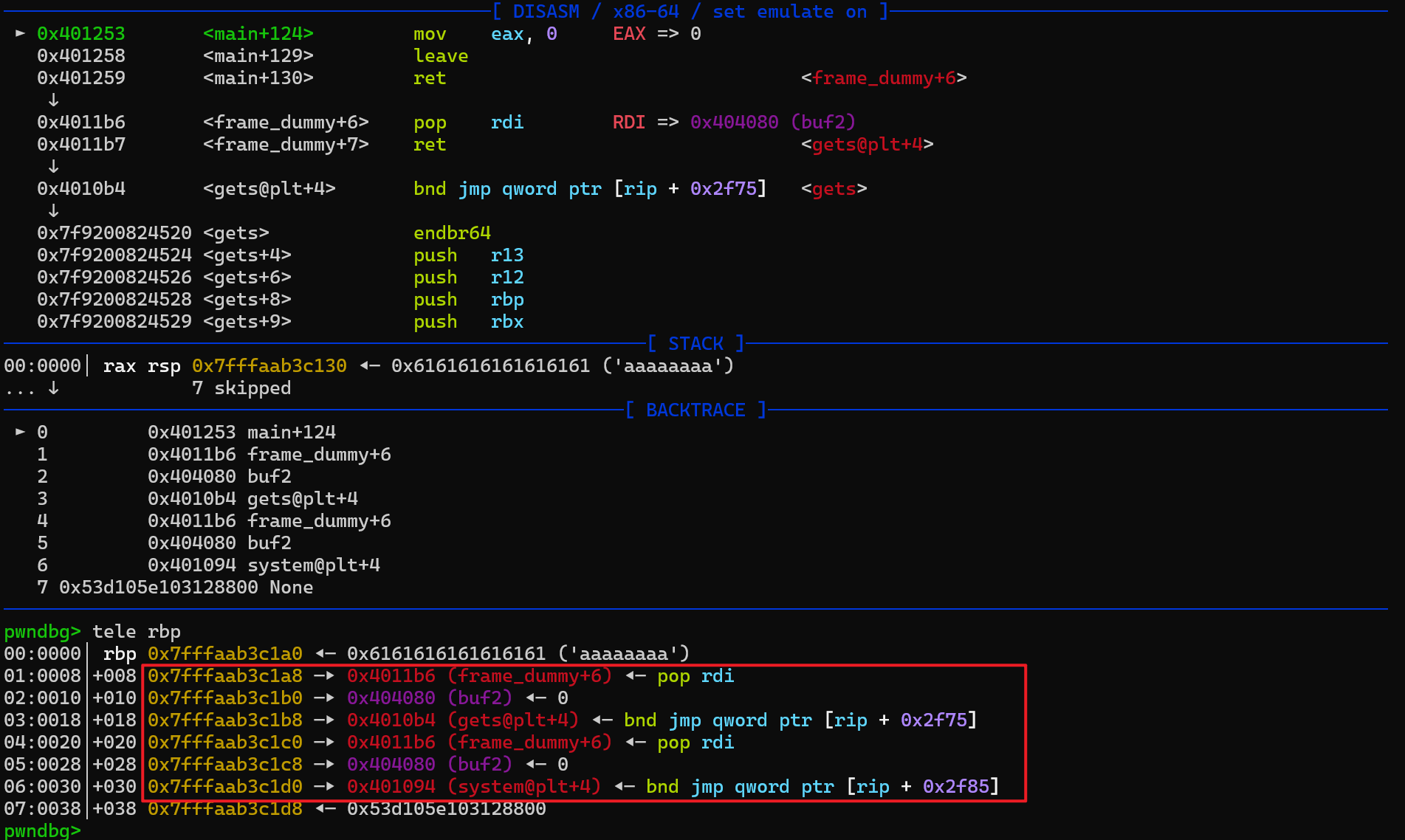Click the red <gets> jump target label
Image resolution: width=1405 pixels, height=840 pixels.
tap(834, 189)
